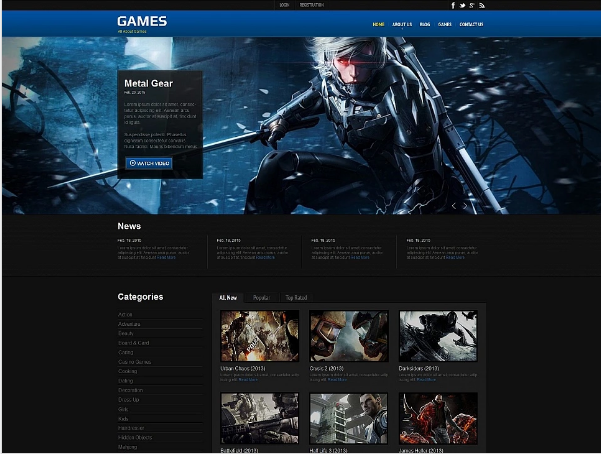
Task: Open the Crysis 2 game thumbnail
Action: 348,336
